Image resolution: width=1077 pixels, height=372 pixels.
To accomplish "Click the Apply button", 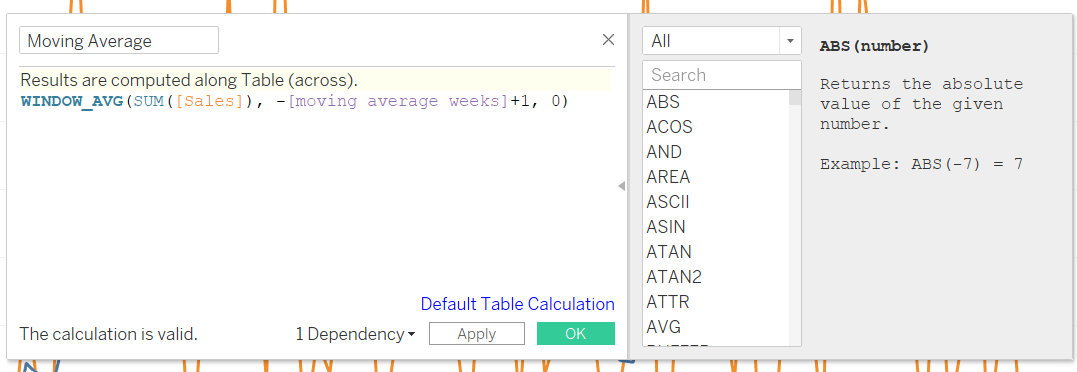I will (477, 334).
